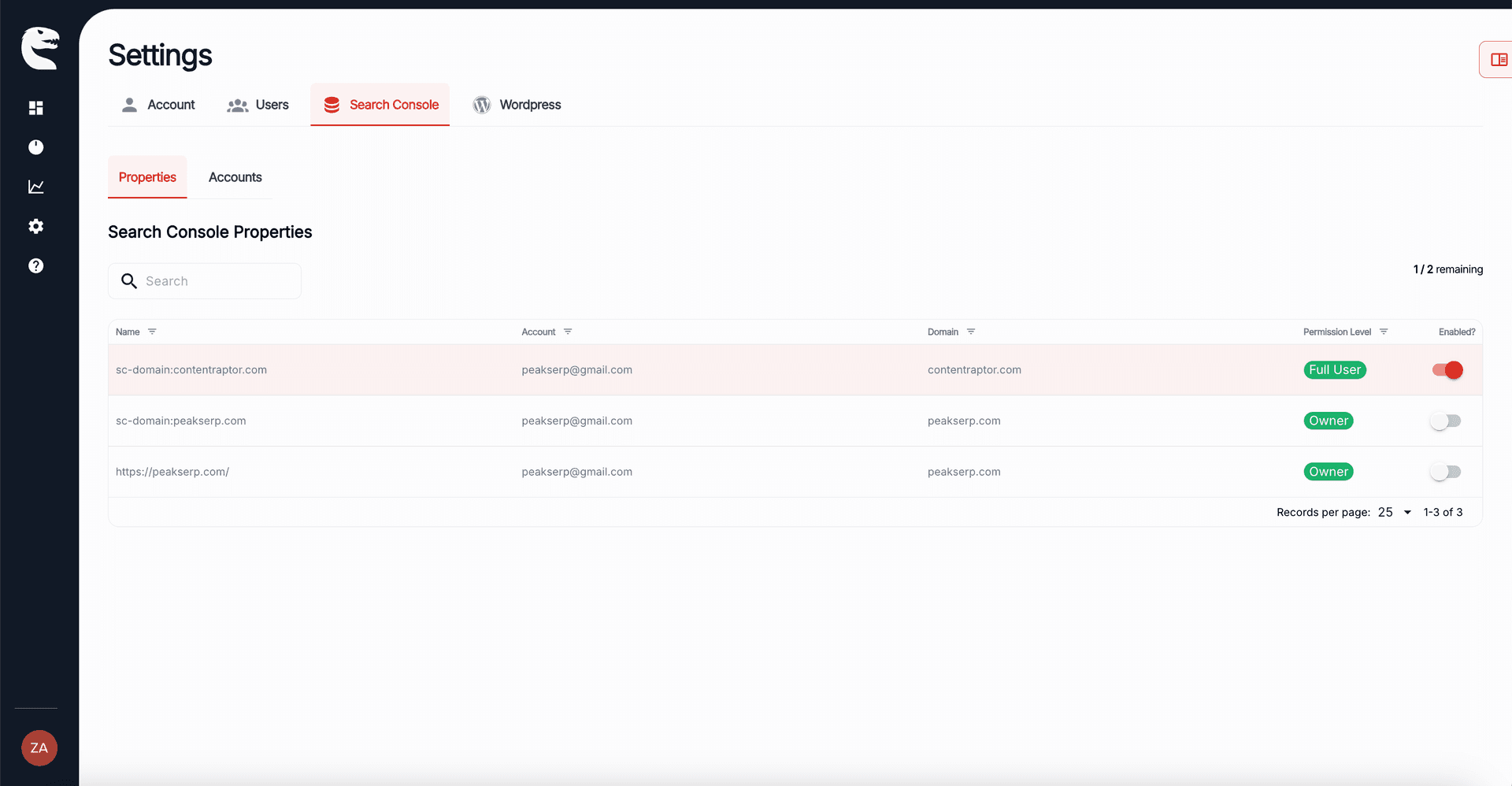The width and height of the screenshot is (1512, 786).
Task: Click the Full User permission badge
Action: [1334, 369]
